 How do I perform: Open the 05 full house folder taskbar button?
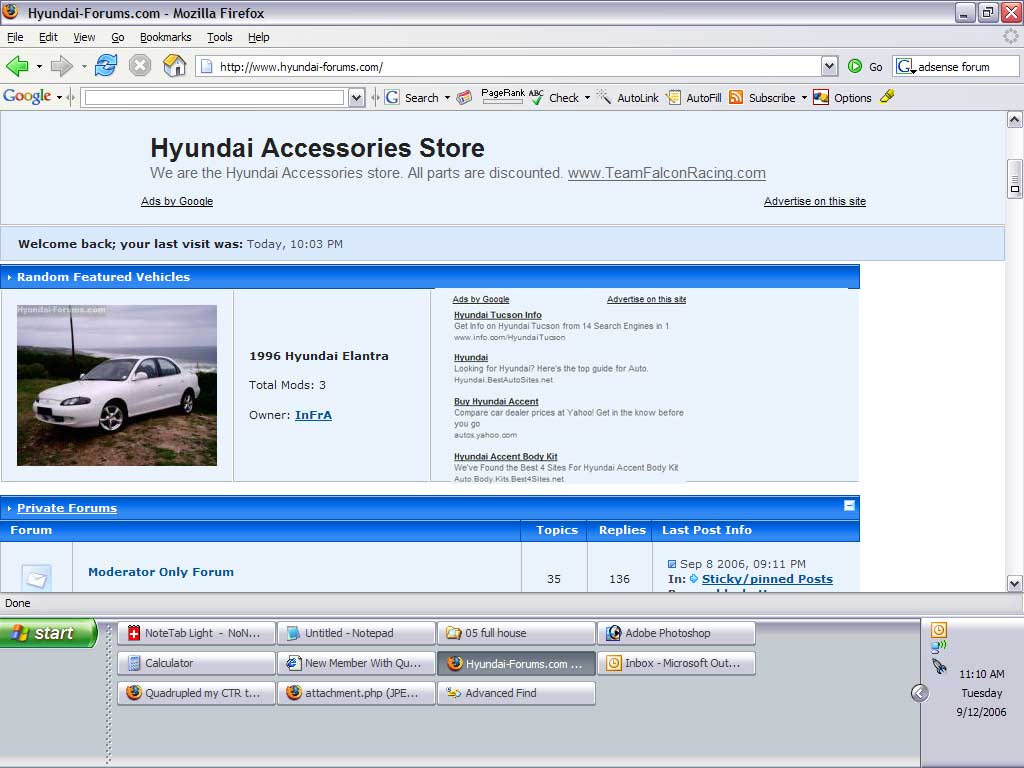point(517,633)
